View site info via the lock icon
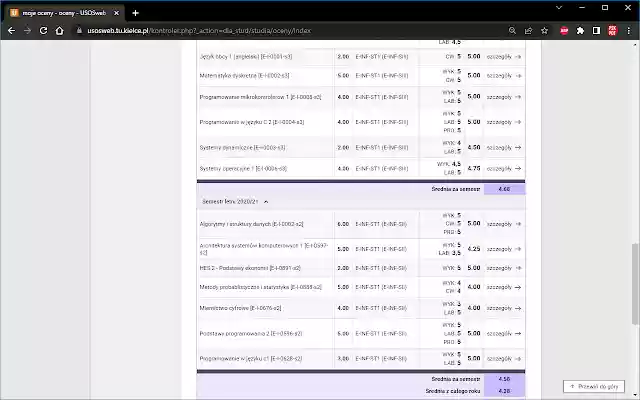This screenshot has width=640, height=400. click(79, 31)
